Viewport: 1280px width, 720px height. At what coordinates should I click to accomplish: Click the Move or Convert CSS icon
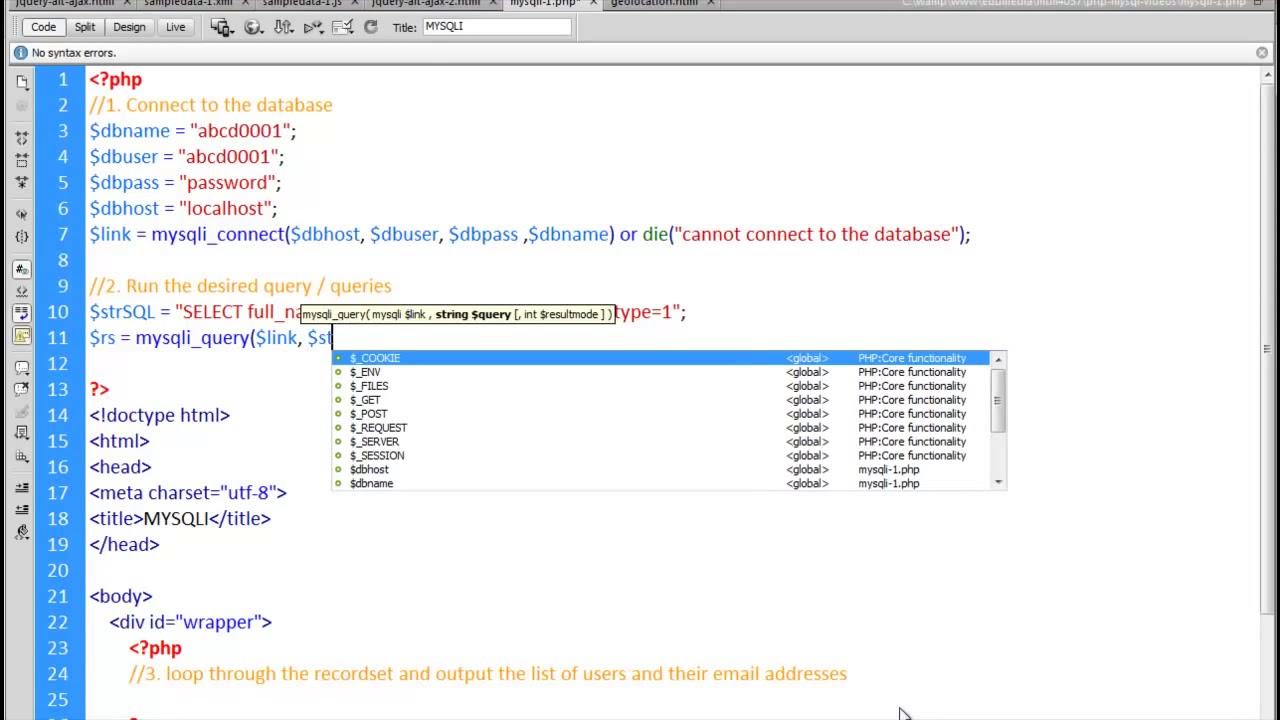pyautogui.click(x=22, y=455)
